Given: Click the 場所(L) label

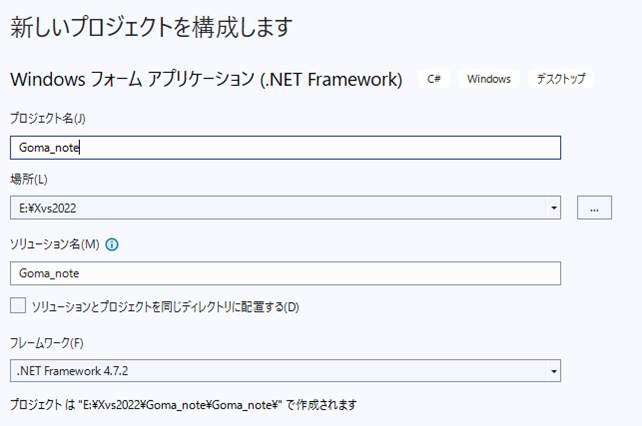Looking at the screenshot, I should pos(29,179).
